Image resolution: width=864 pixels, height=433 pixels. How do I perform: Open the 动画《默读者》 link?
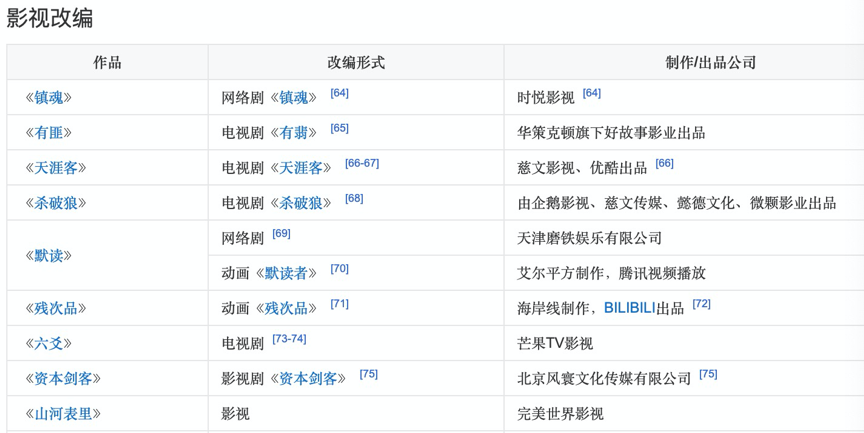point(286,274)
